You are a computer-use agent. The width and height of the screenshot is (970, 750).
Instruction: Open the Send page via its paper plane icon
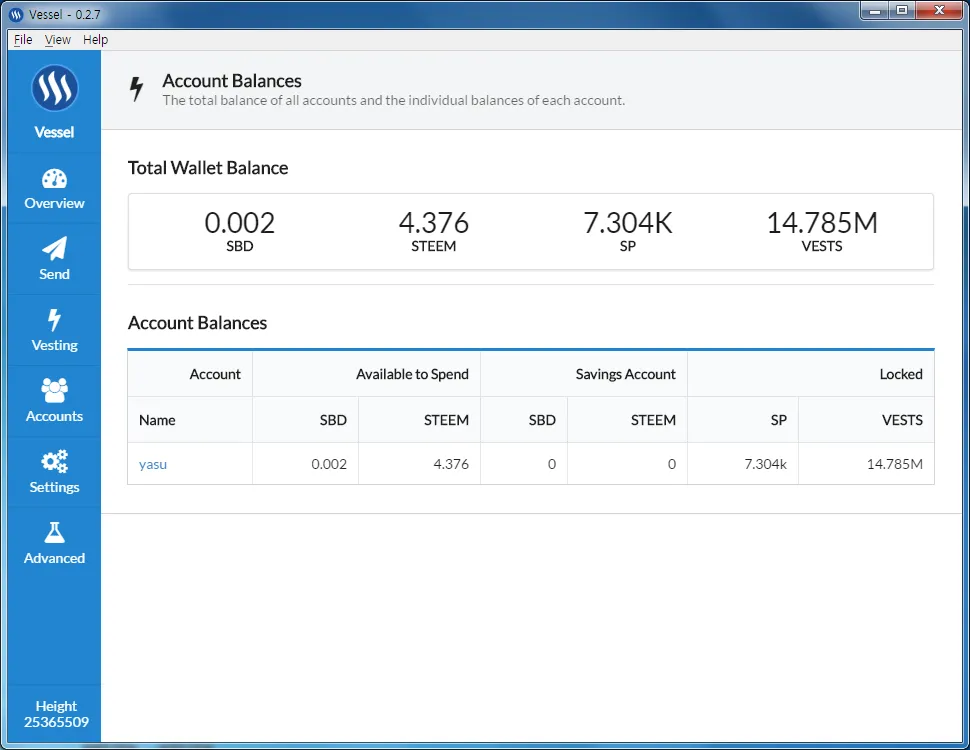(x=54, y=249)
